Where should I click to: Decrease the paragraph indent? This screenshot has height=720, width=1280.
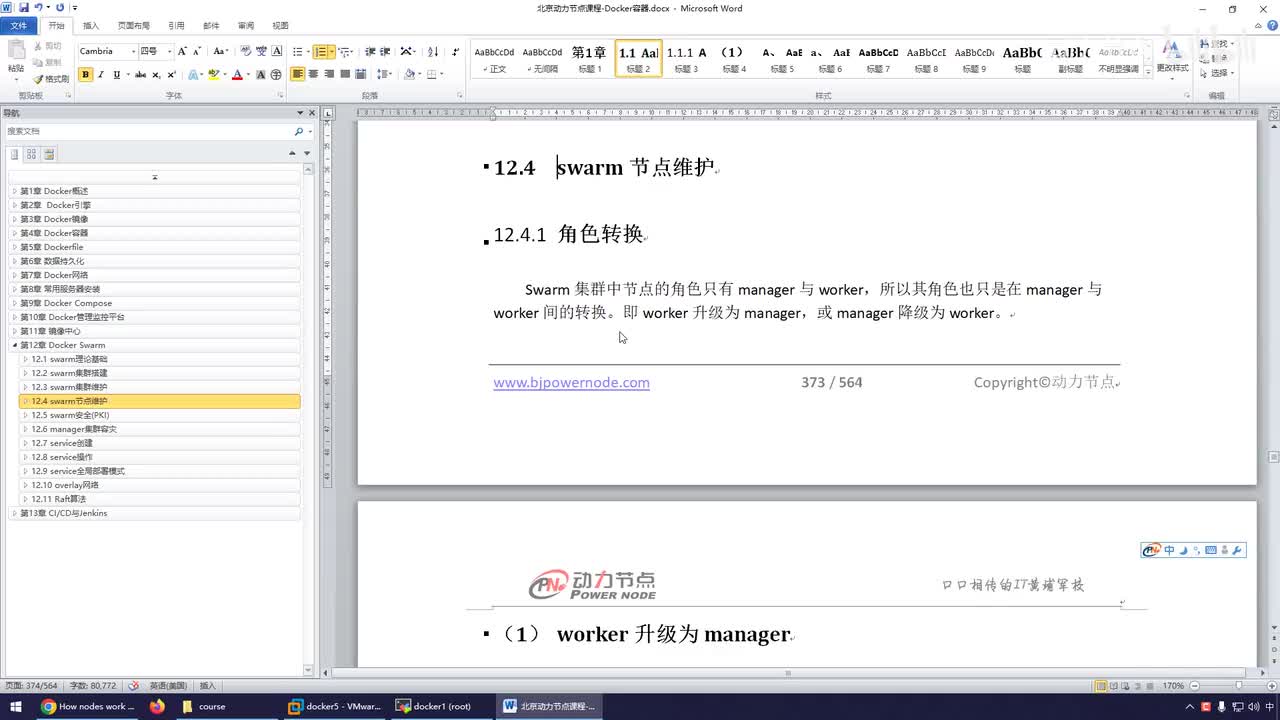point(370,51)
